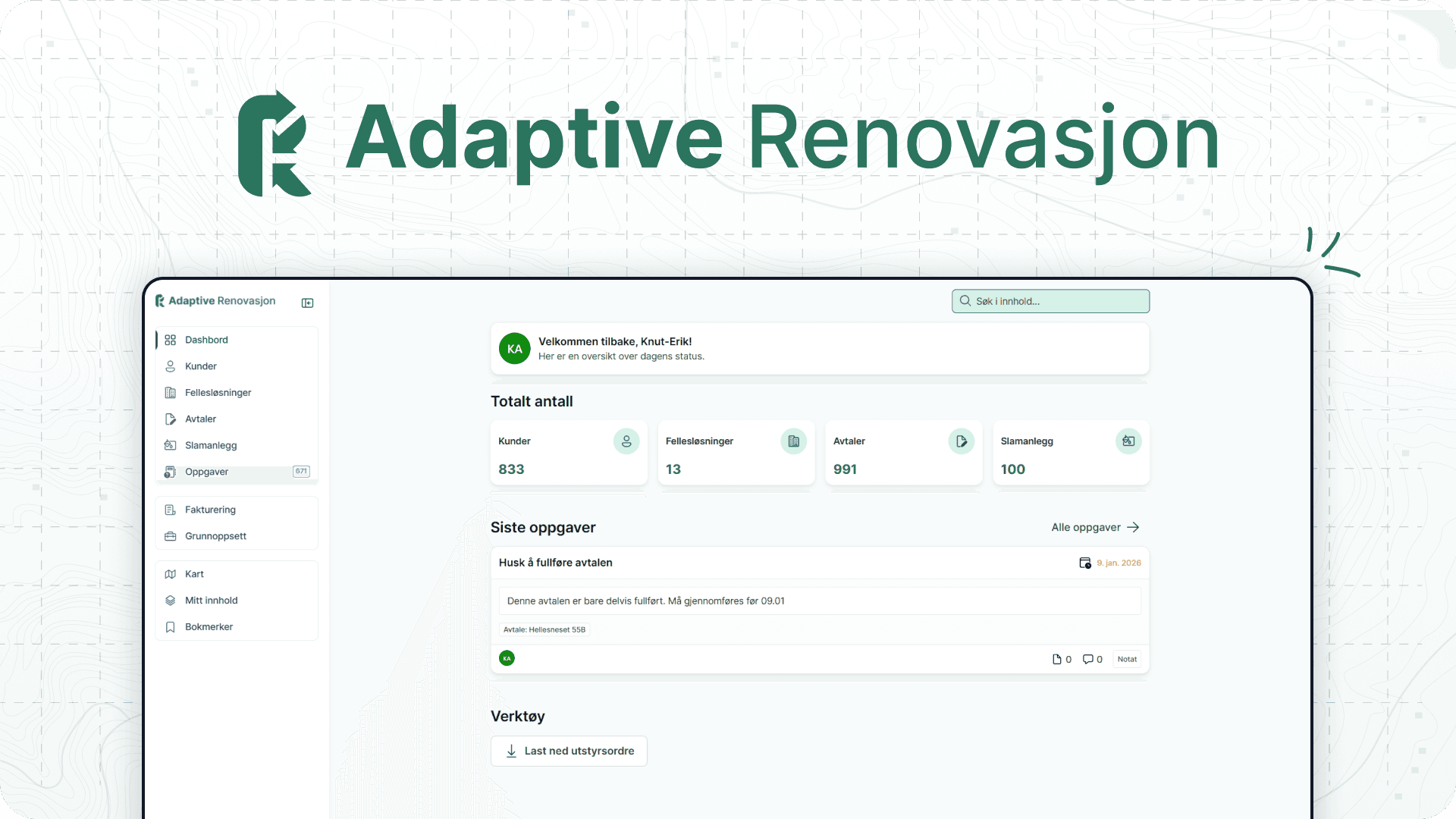Click the Bokmerker bookmark icon
The image size is (1456, 819).
point(171,627)
